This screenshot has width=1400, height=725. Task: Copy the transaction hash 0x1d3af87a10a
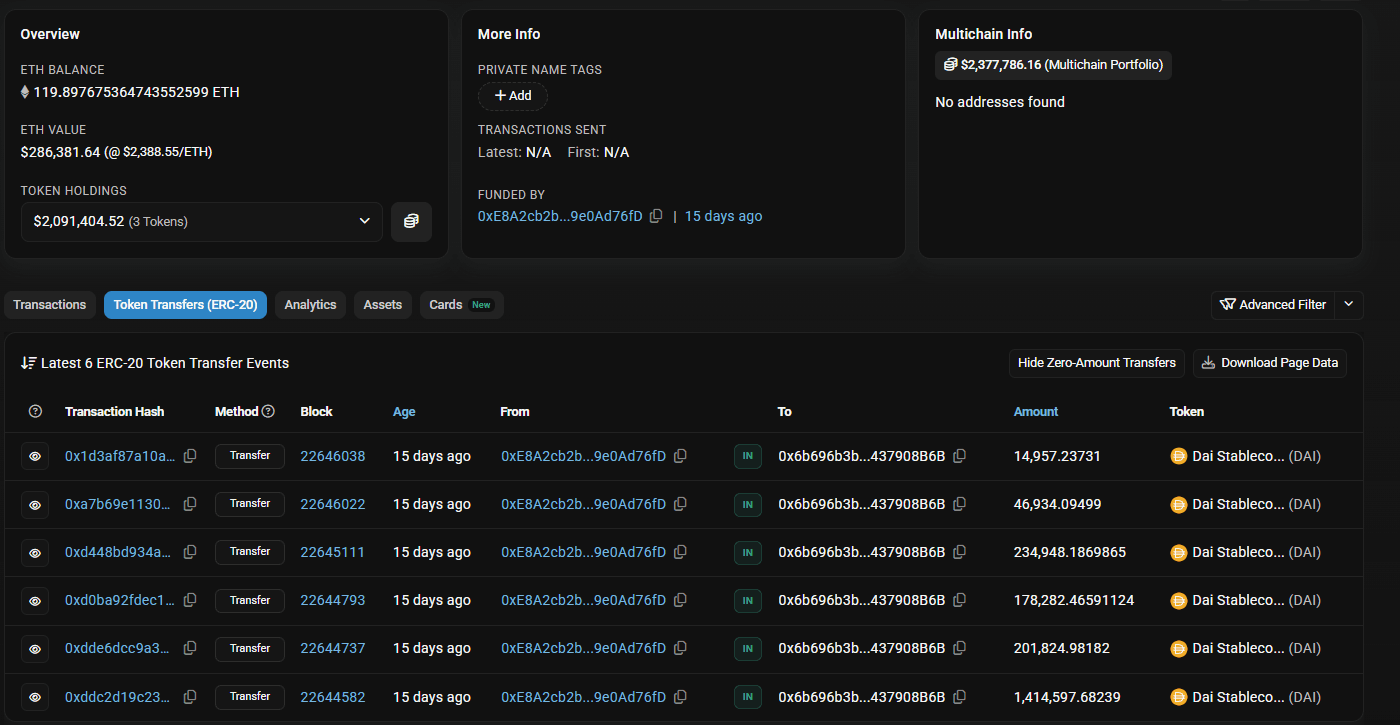click(190, 455)
